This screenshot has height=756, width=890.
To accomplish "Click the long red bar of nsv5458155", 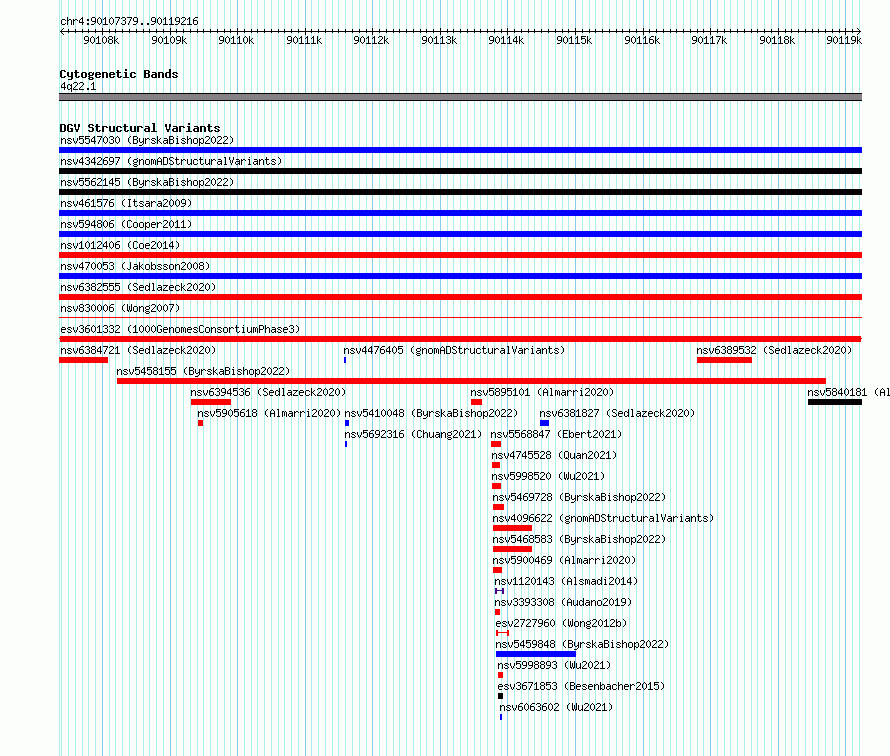I will tap(471, 381).
